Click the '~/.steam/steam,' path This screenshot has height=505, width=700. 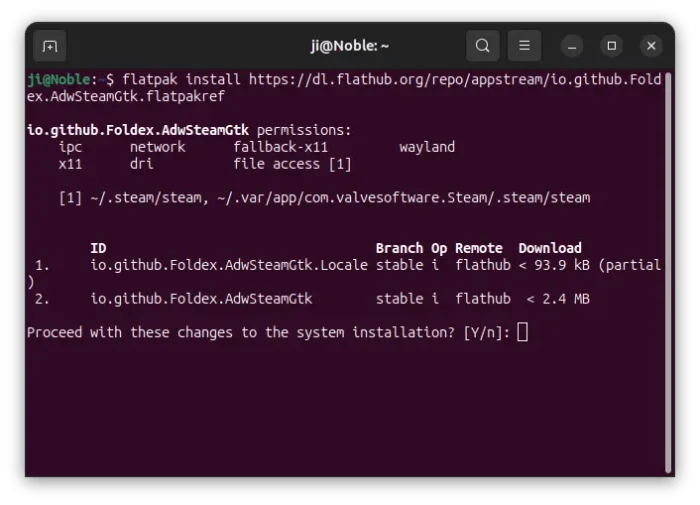click(x=150, y=198)
